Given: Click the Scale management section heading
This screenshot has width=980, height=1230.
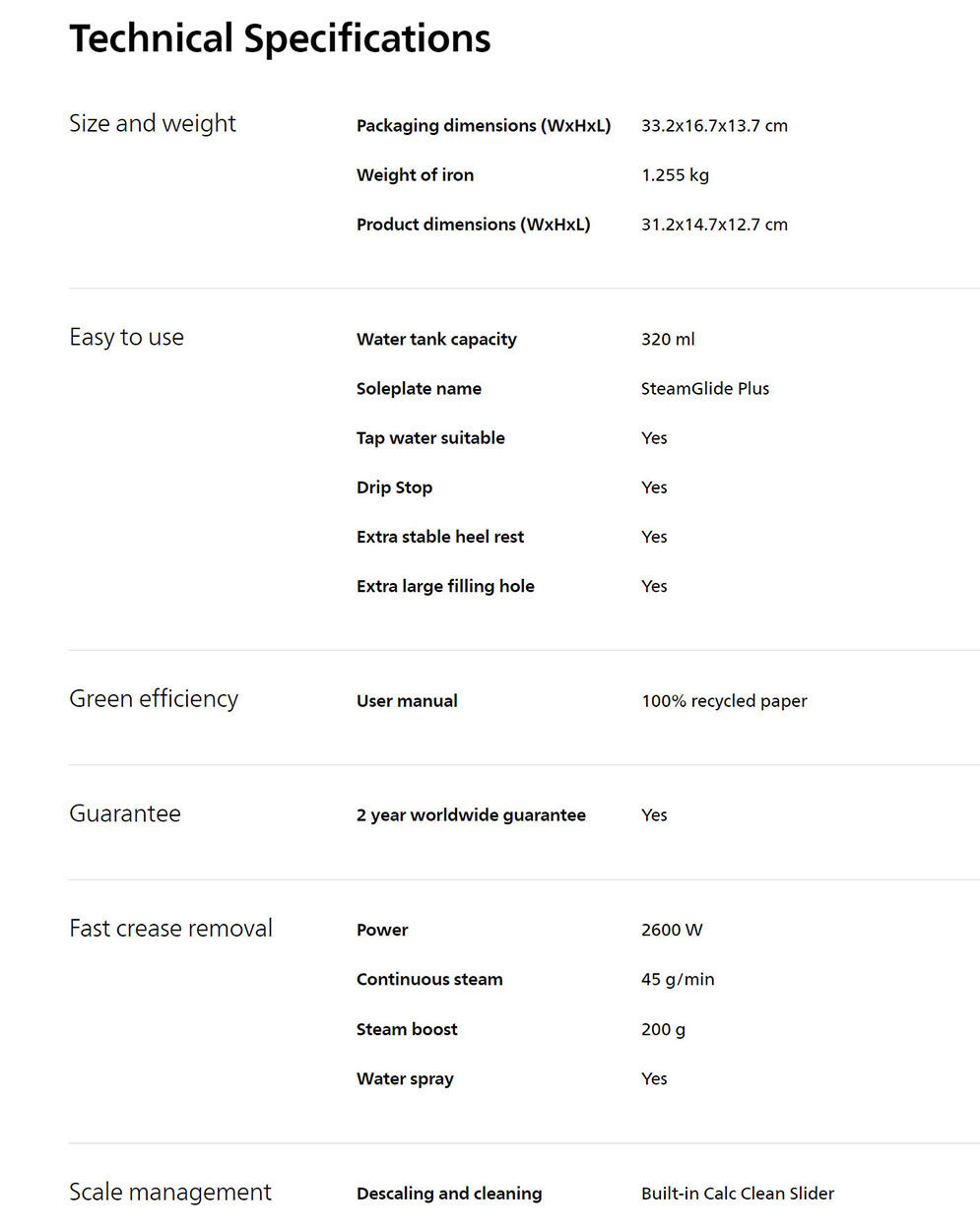Looking at the screenshot, I should coord(169,1193).
